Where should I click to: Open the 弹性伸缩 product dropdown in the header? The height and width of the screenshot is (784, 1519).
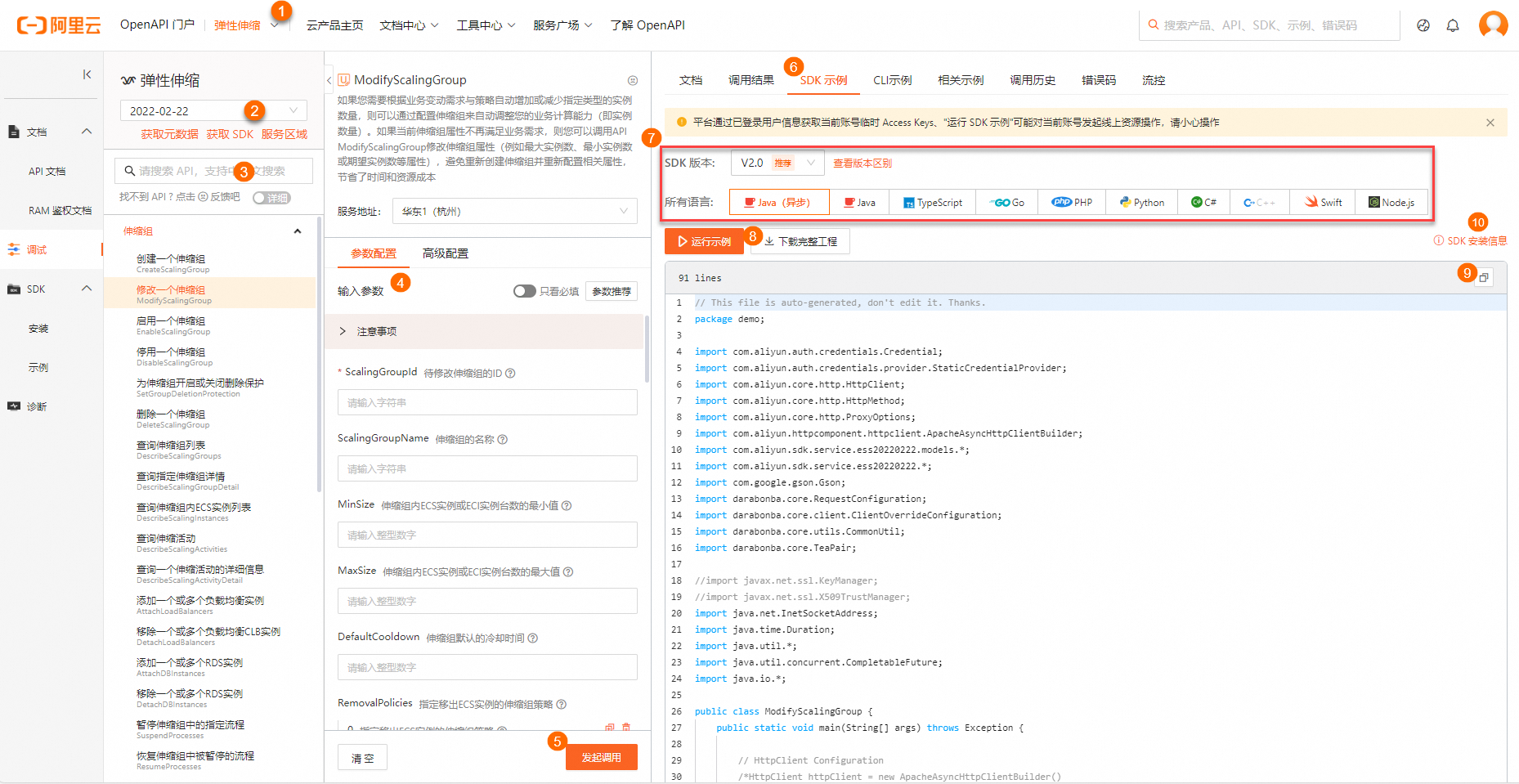click(245, 25)
